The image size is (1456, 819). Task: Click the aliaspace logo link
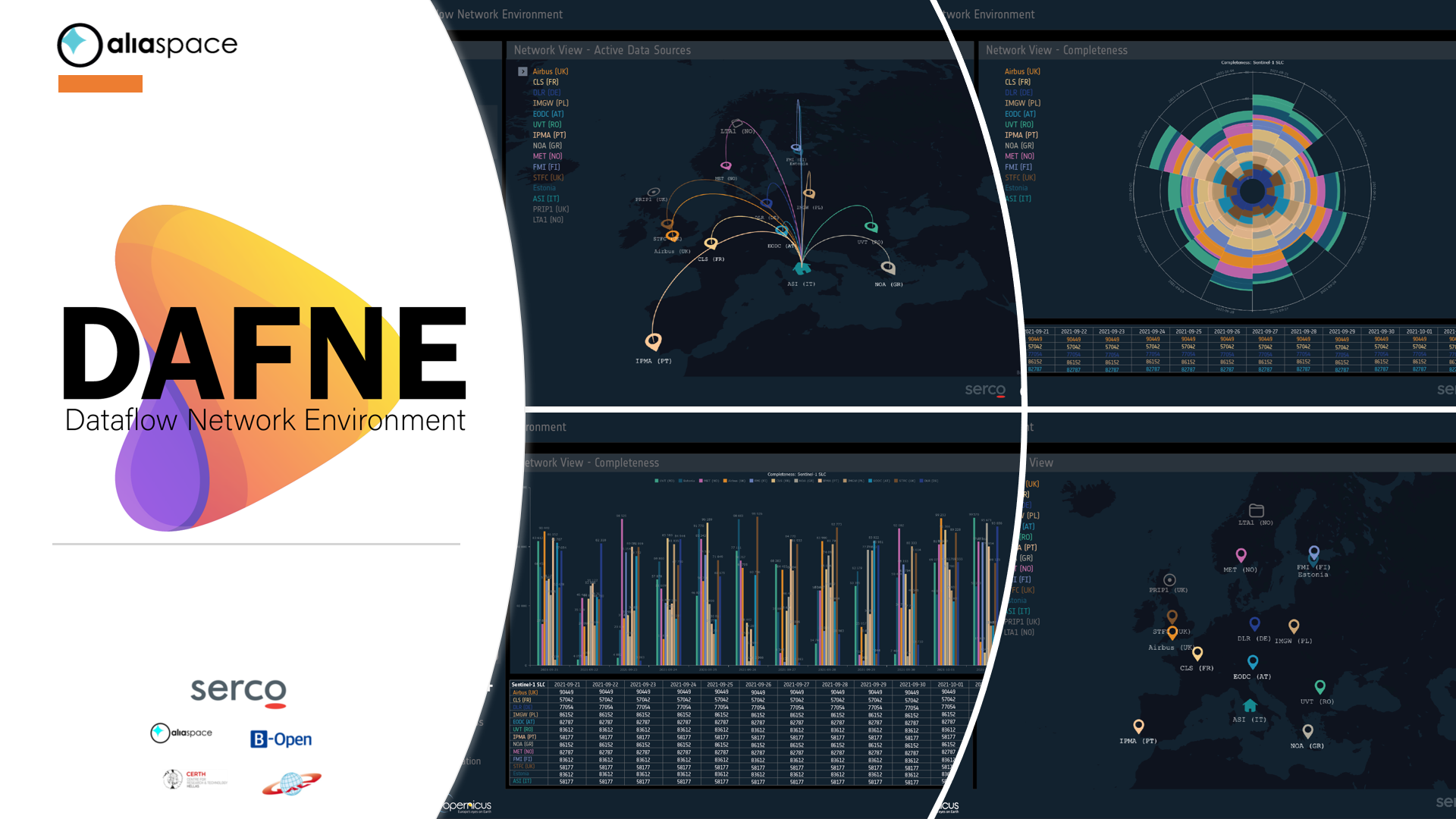(x=148, y=45)
